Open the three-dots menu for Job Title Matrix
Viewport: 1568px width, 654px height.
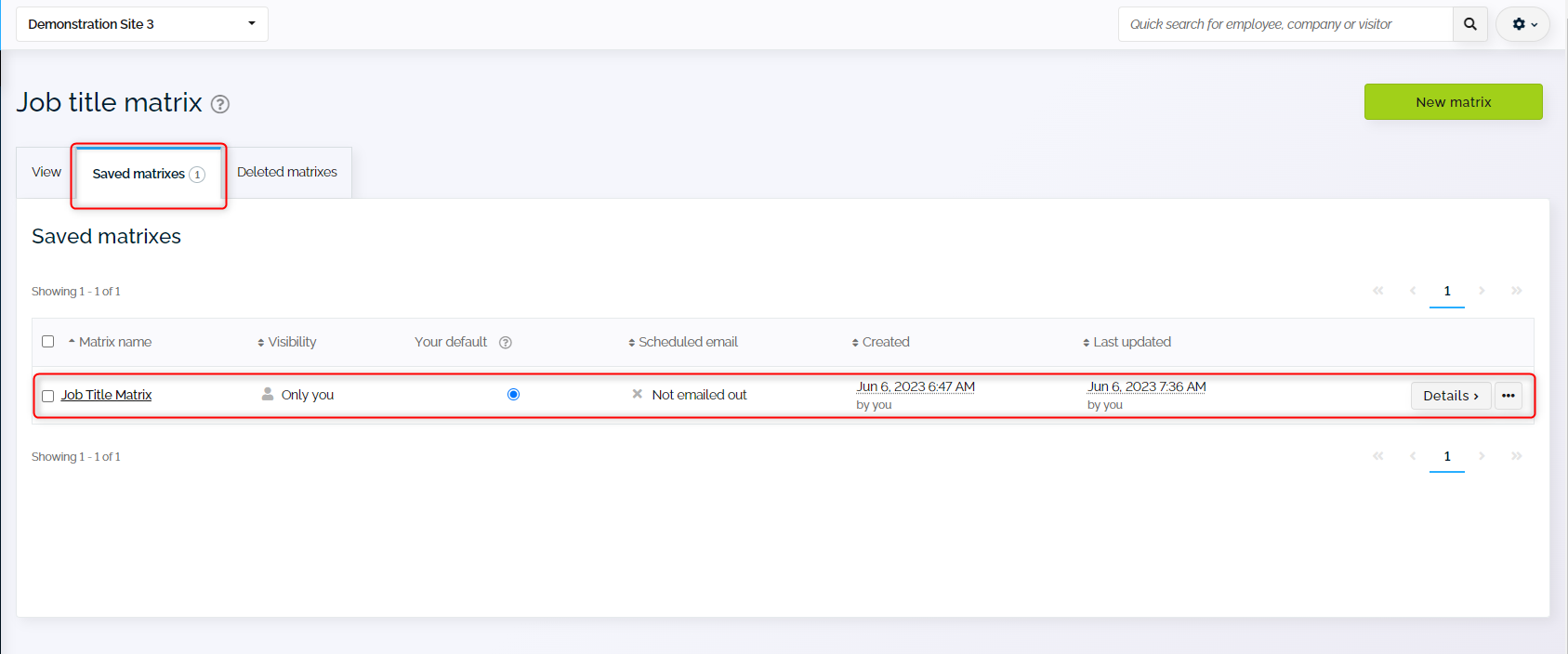1508,396
